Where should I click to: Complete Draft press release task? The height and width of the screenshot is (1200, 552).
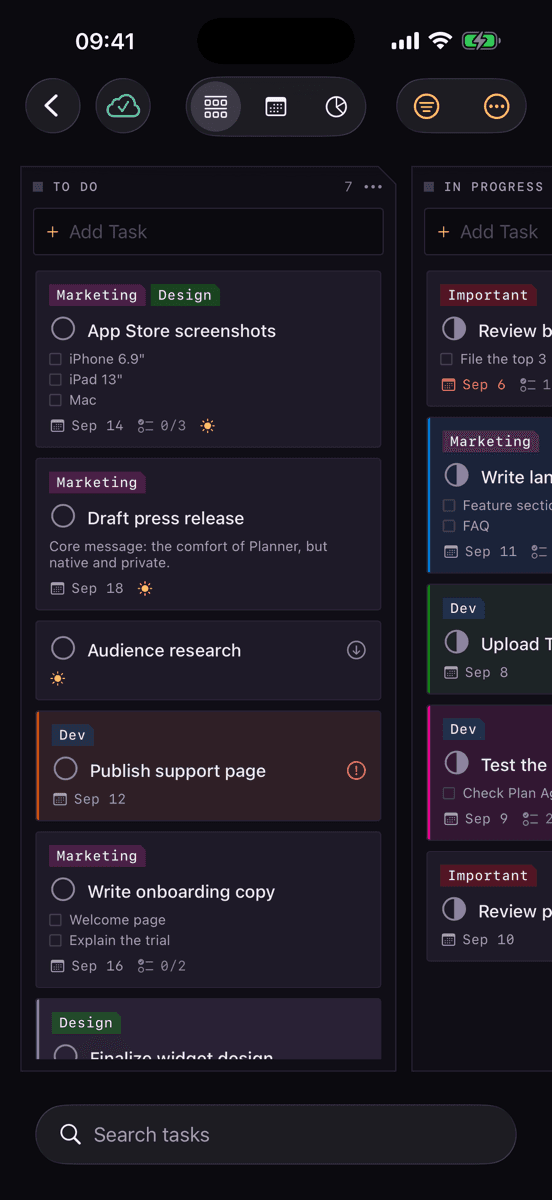pyautogui.click(x=63, y=516)
